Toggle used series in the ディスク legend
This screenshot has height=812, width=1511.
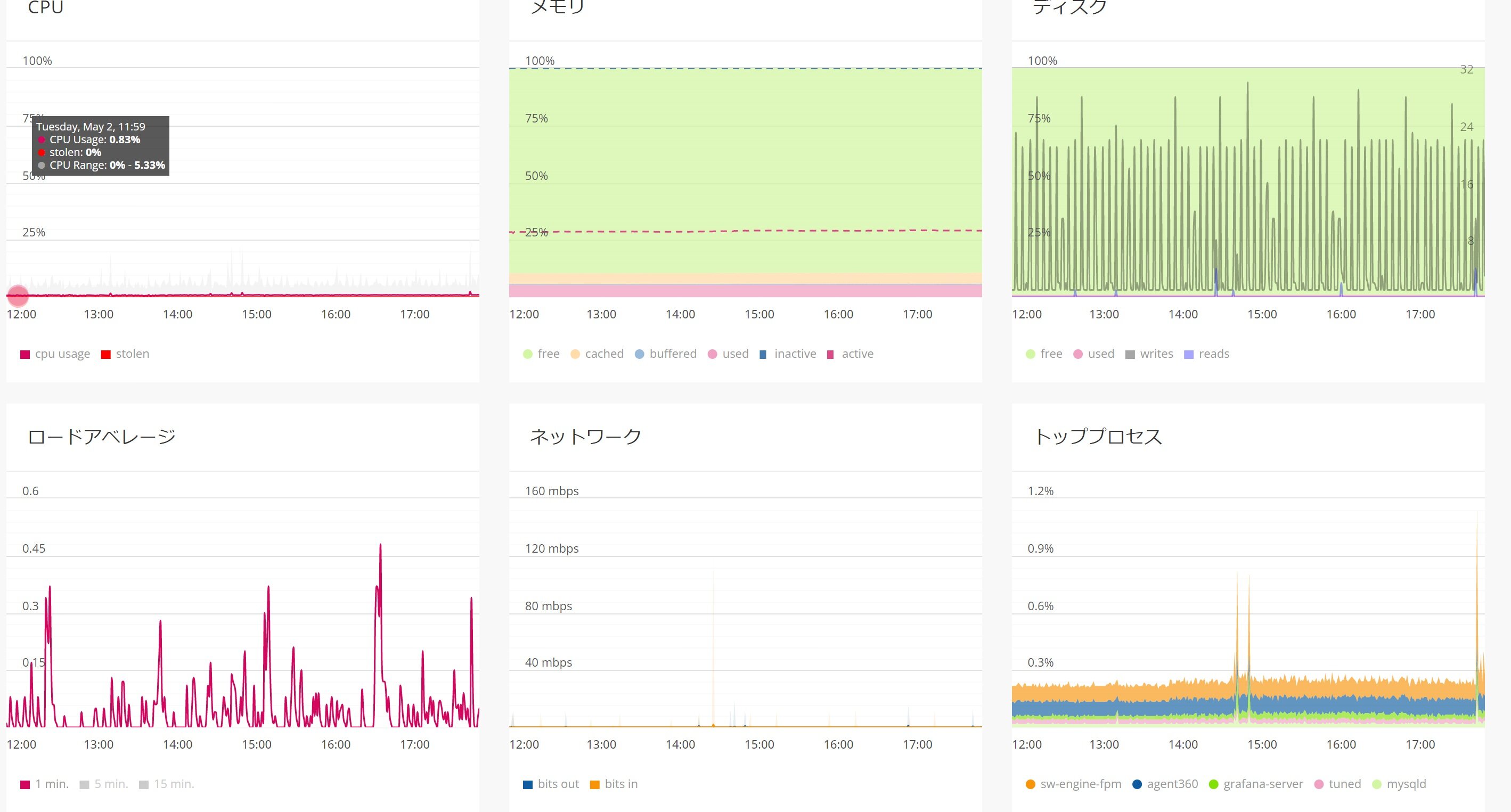[x=1093, y=354]
